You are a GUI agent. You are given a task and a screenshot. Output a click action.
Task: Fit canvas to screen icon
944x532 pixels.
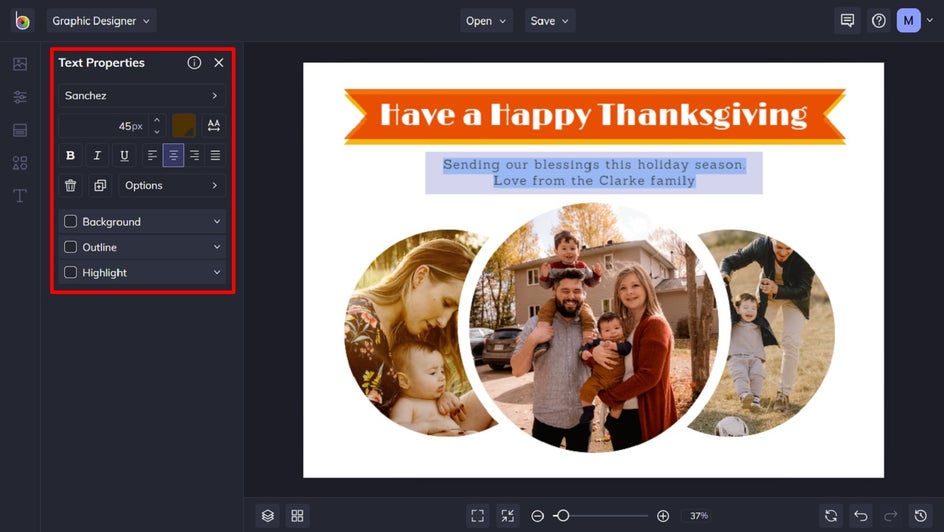(x=477, y=516)
